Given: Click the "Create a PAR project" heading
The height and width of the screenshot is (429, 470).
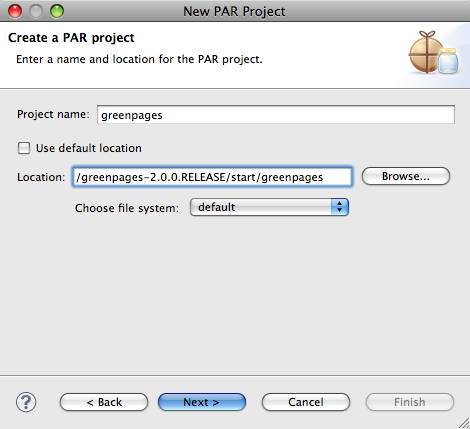Looking at the screenshot, I should 71,38.
